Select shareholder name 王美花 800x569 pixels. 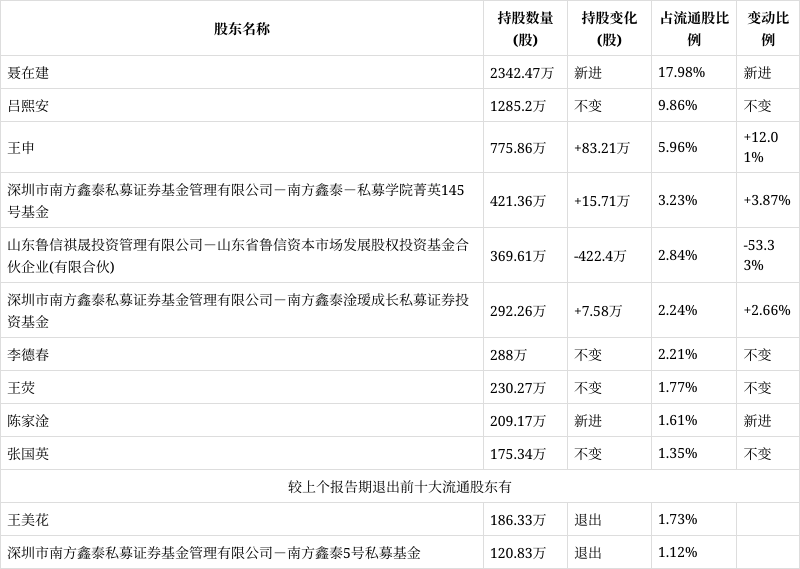(x=28, y=520)
